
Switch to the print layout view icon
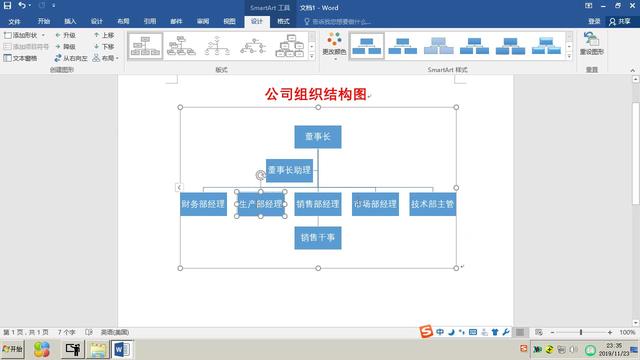click(x=520, y=333)
